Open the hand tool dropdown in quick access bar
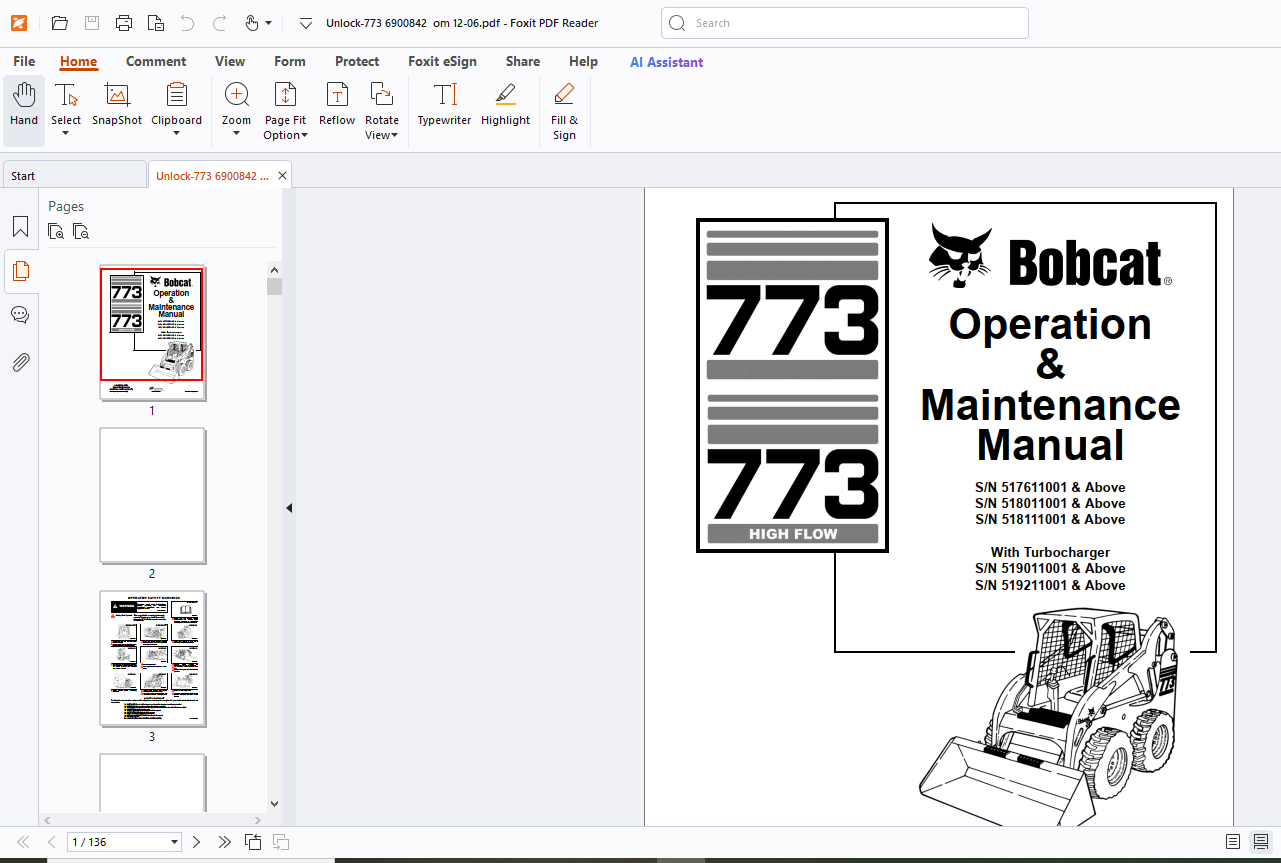 [268, 23]
